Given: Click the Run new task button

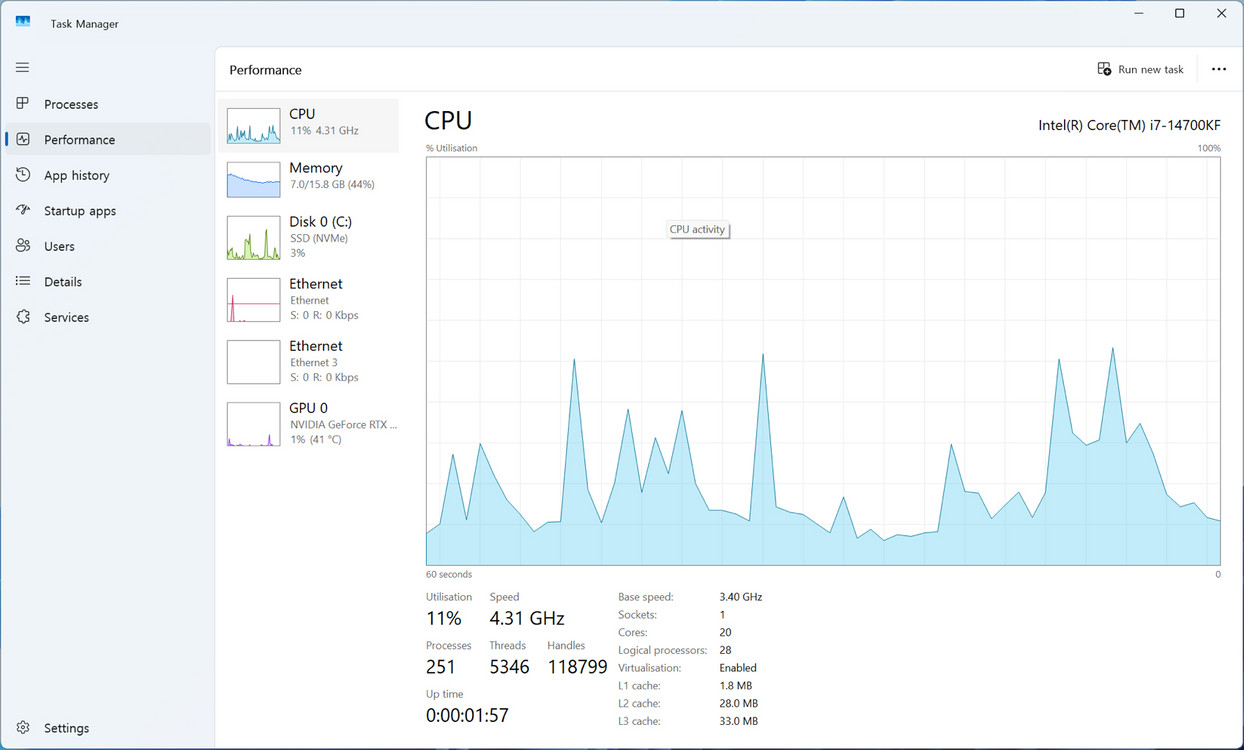Looking at the screenshot, I should click(x=1140, y=69).
